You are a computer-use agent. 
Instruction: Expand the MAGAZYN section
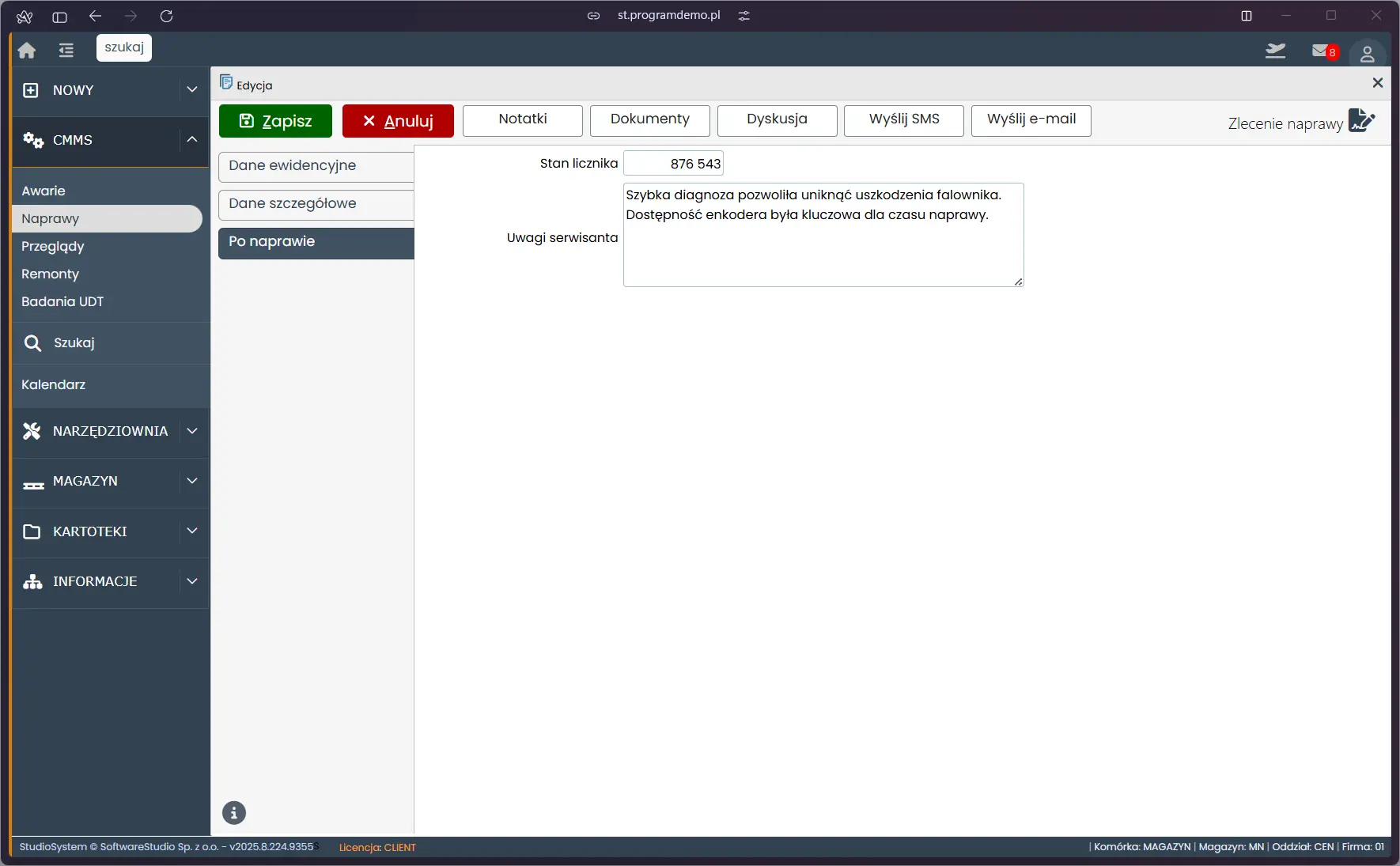point(191,481)
